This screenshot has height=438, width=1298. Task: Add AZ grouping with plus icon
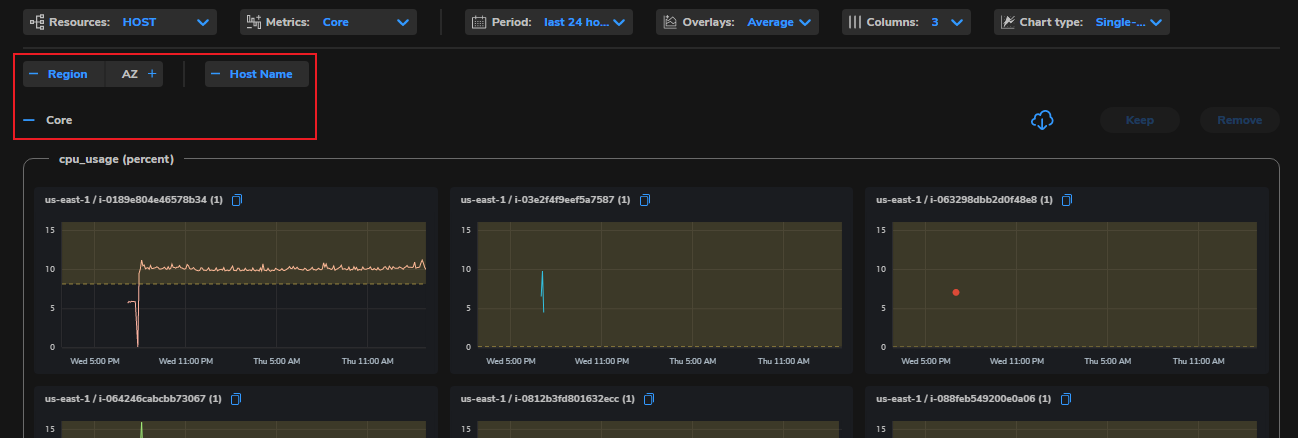(x=152, y=74)
